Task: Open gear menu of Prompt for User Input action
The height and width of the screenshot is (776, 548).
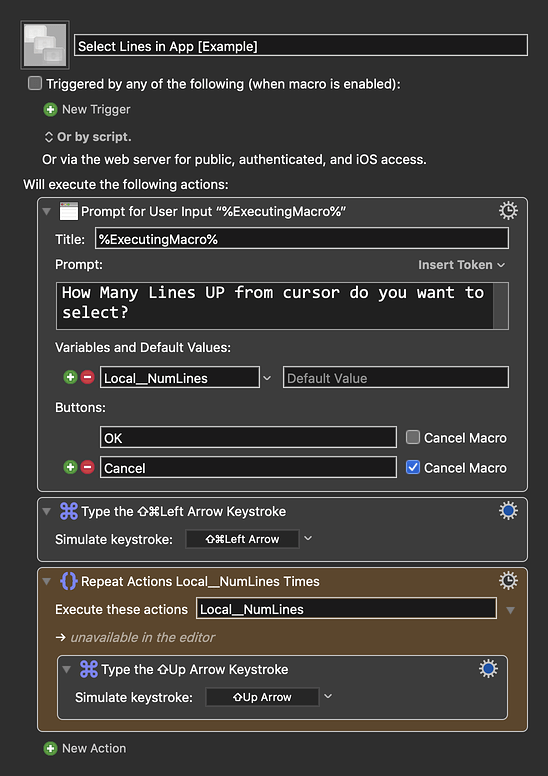Action: [x=508, y=211]
